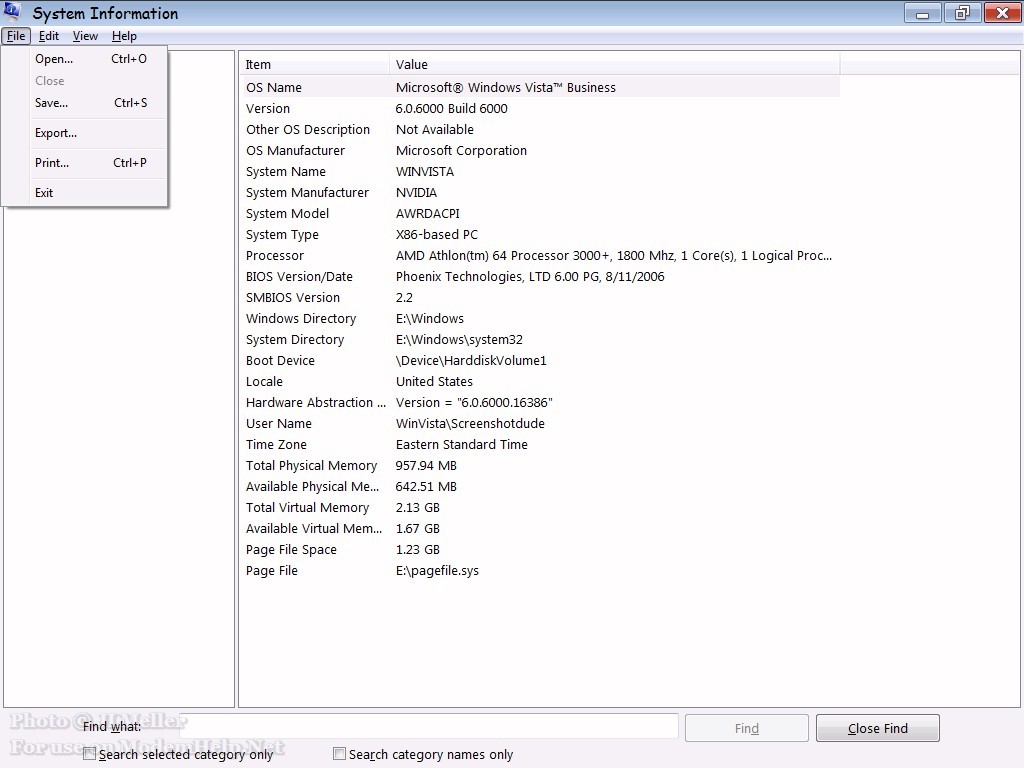Open the File menu
The width and height of the screenshot is (1024, 768).
(16, 36)
